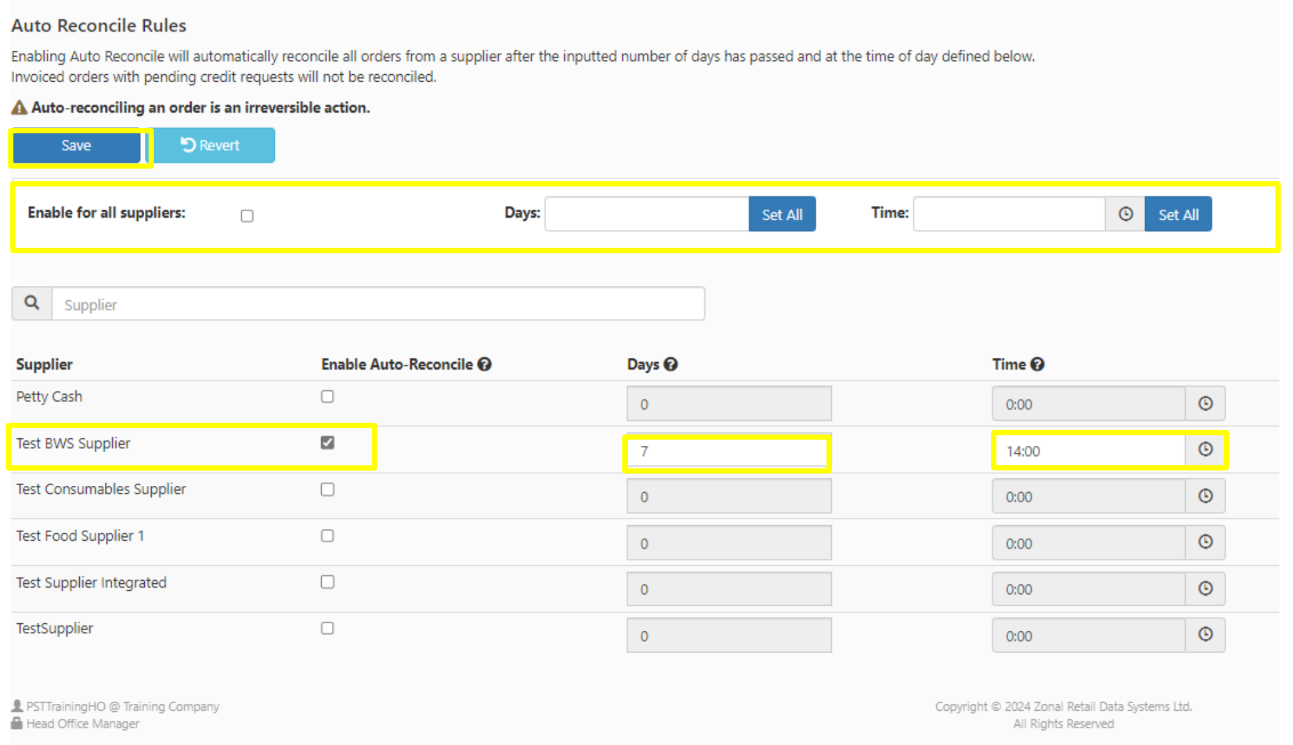Click the Enable Auto-Reconcile help icon
Image resolution: width=1293 pixels, height=745 pixels.
coord(484,365)
